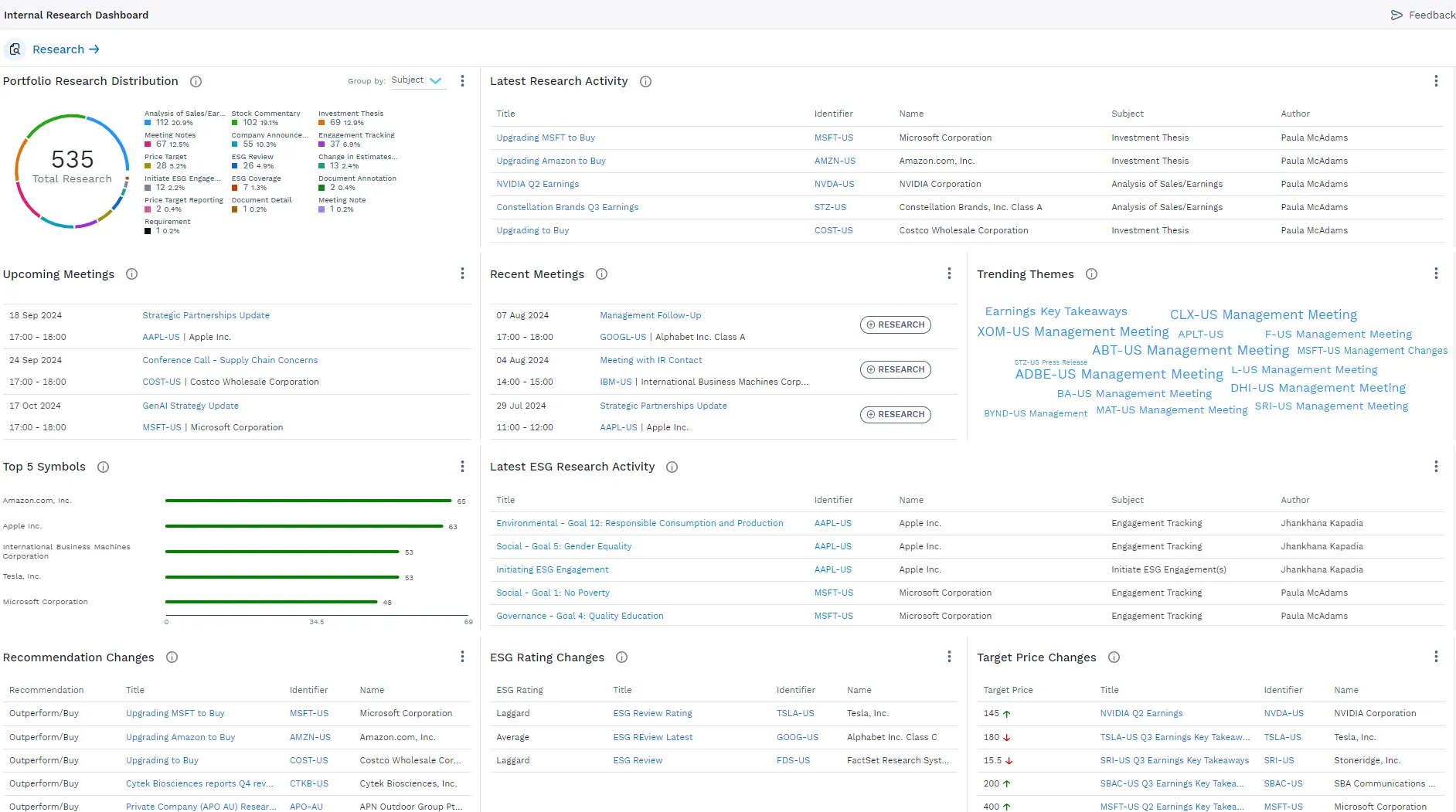Open Latest ESG Research Activity kebab menu
Image resolution: width=1456 pixels, height=812 pixels.
click(x=1436, y=467)
